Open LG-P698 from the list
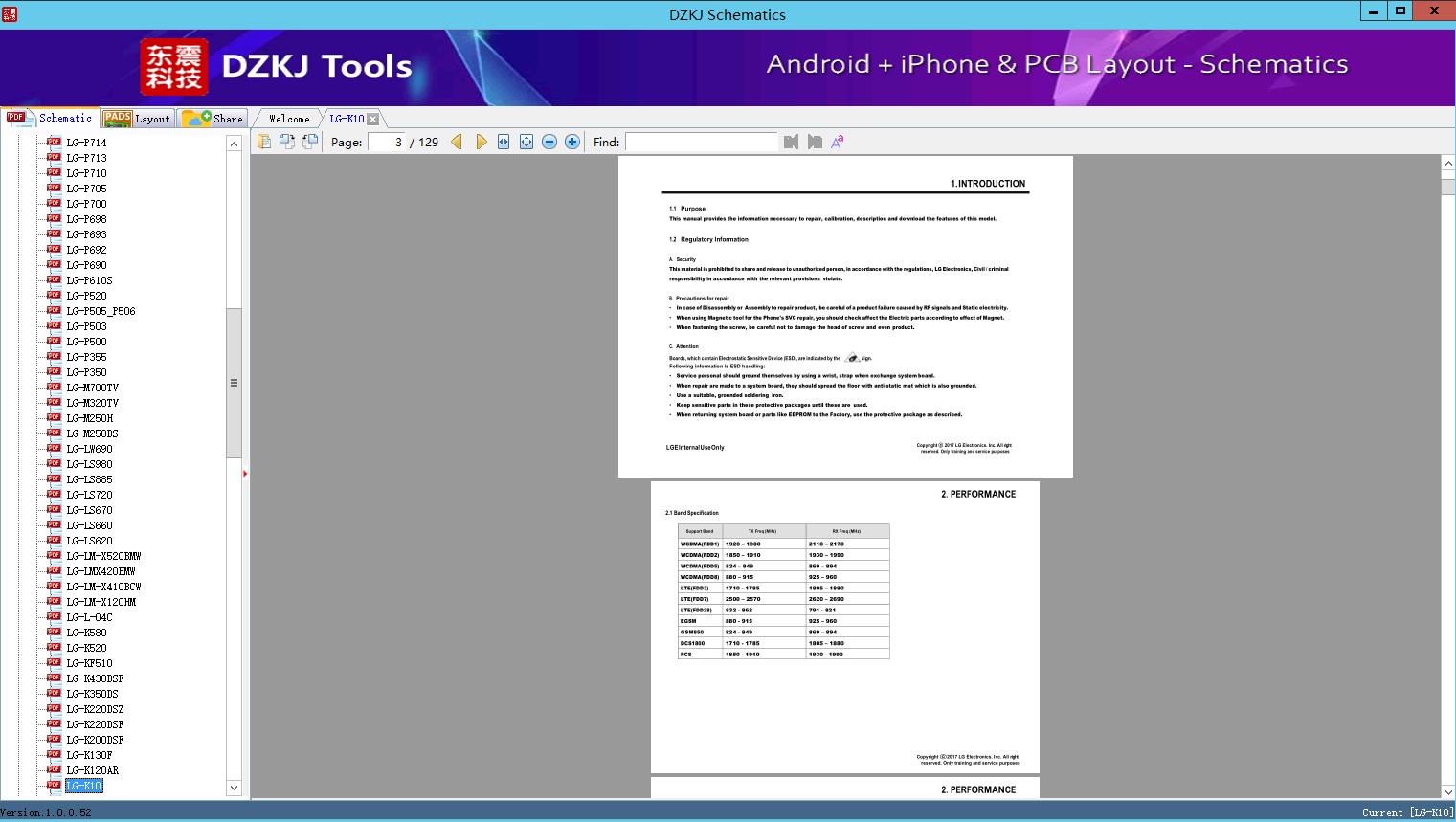Screen dimensions: 1456x822 pyautogui.click(x=86, y=219)
